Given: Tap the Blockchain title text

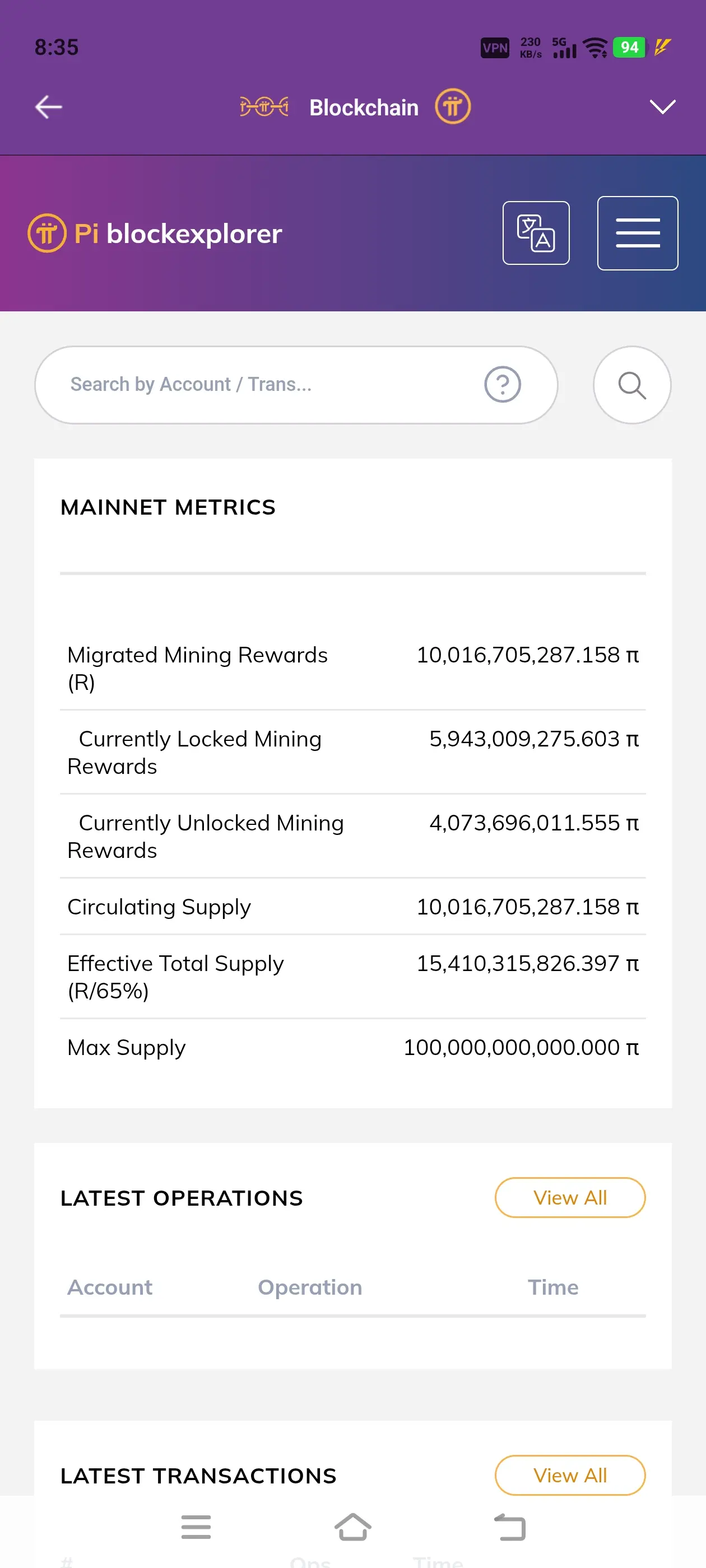Looking at the screenshot, I should click(x=364, y=108).
